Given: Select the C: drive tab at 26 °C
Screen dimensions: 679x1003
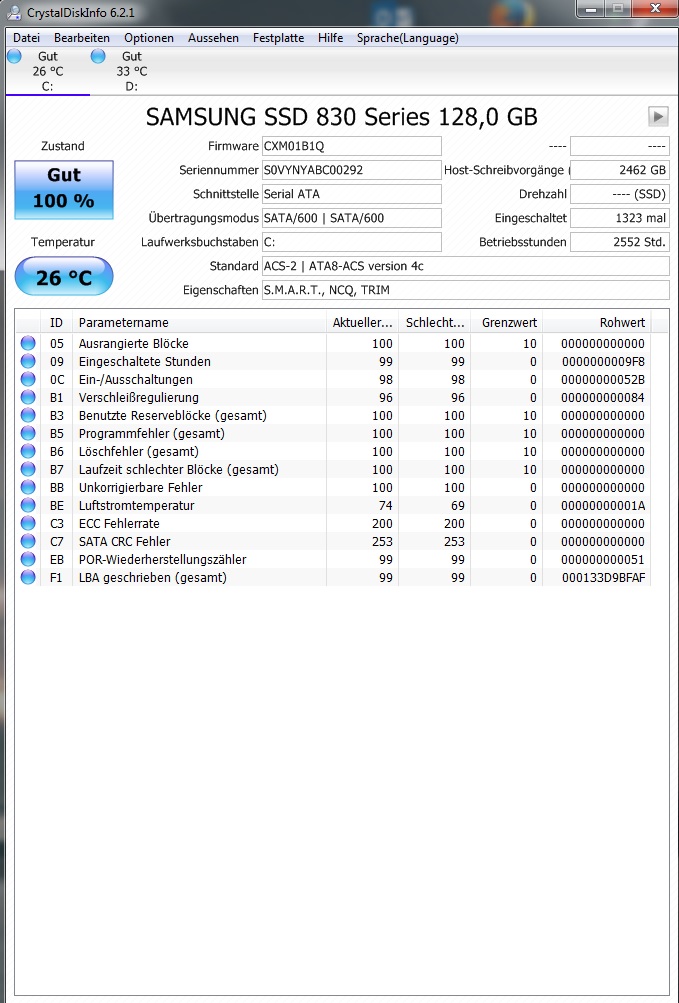Looking at the screenshot, I should [x=47, y=71].
